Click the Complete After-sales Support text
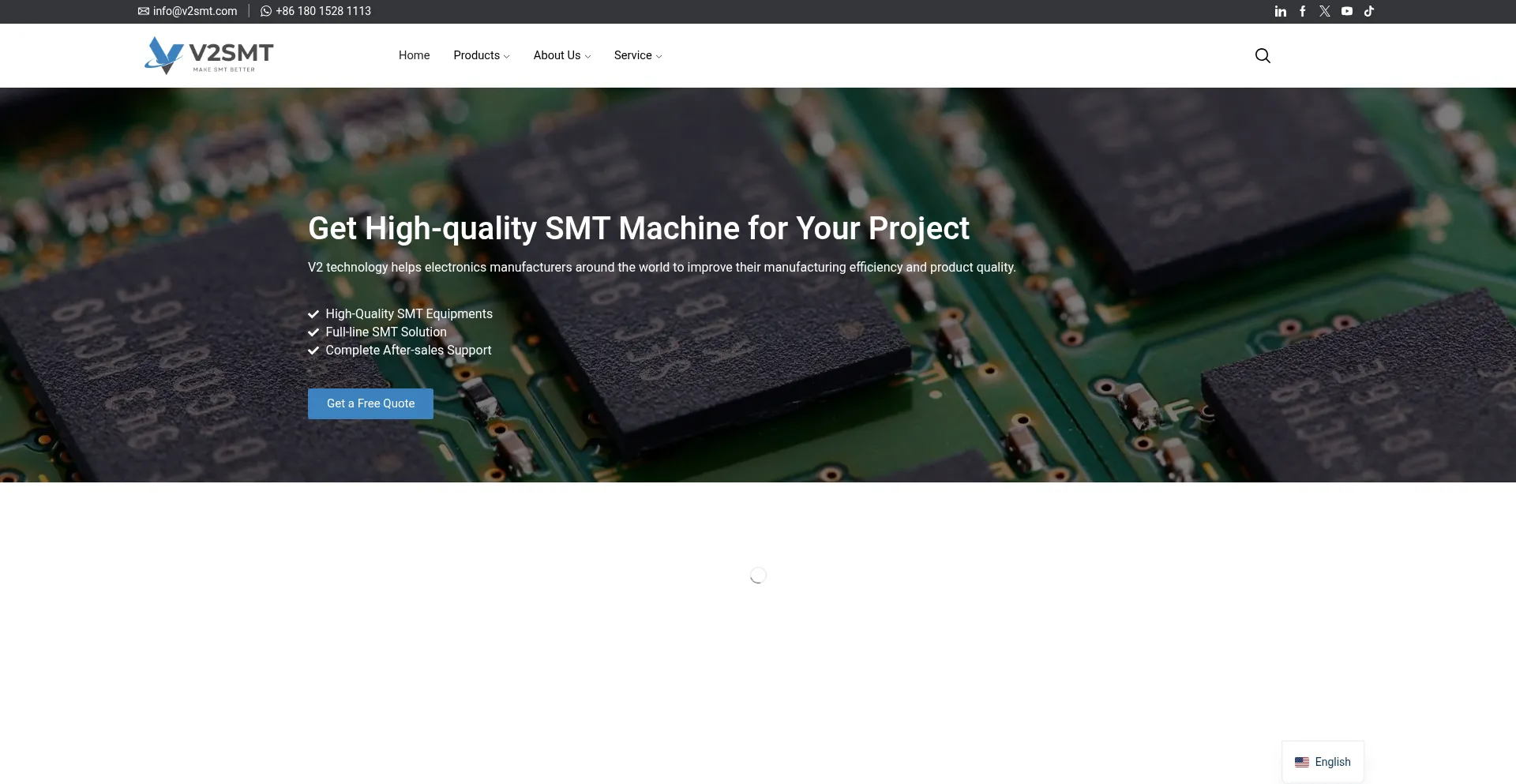1516x784 pixels. tap(408, 350)
